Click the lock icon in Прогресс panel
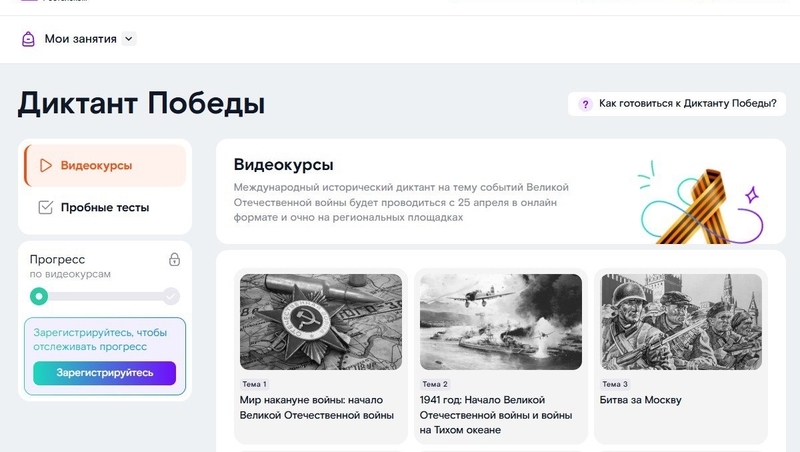The height and width of the screenshot is (452, 800). [x=174, y=260]
